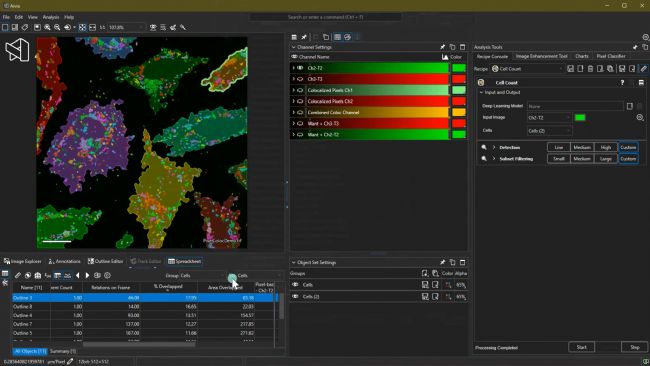Click the zoom out magnifier icon
This screenshot has width=650, height=366.
(x=57, y=27)
